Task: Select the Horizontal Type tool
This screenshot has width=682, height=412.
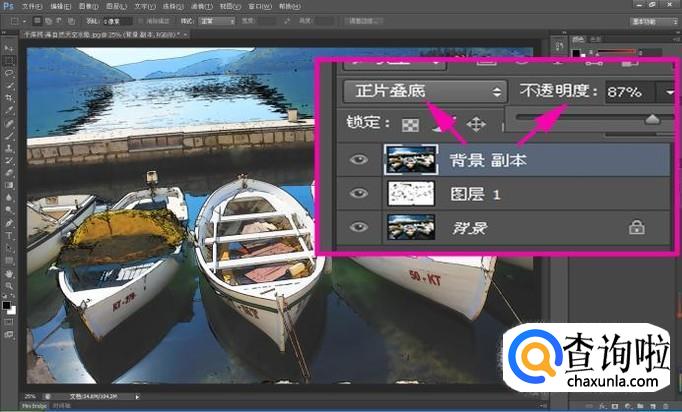Action: pos(9,235)
